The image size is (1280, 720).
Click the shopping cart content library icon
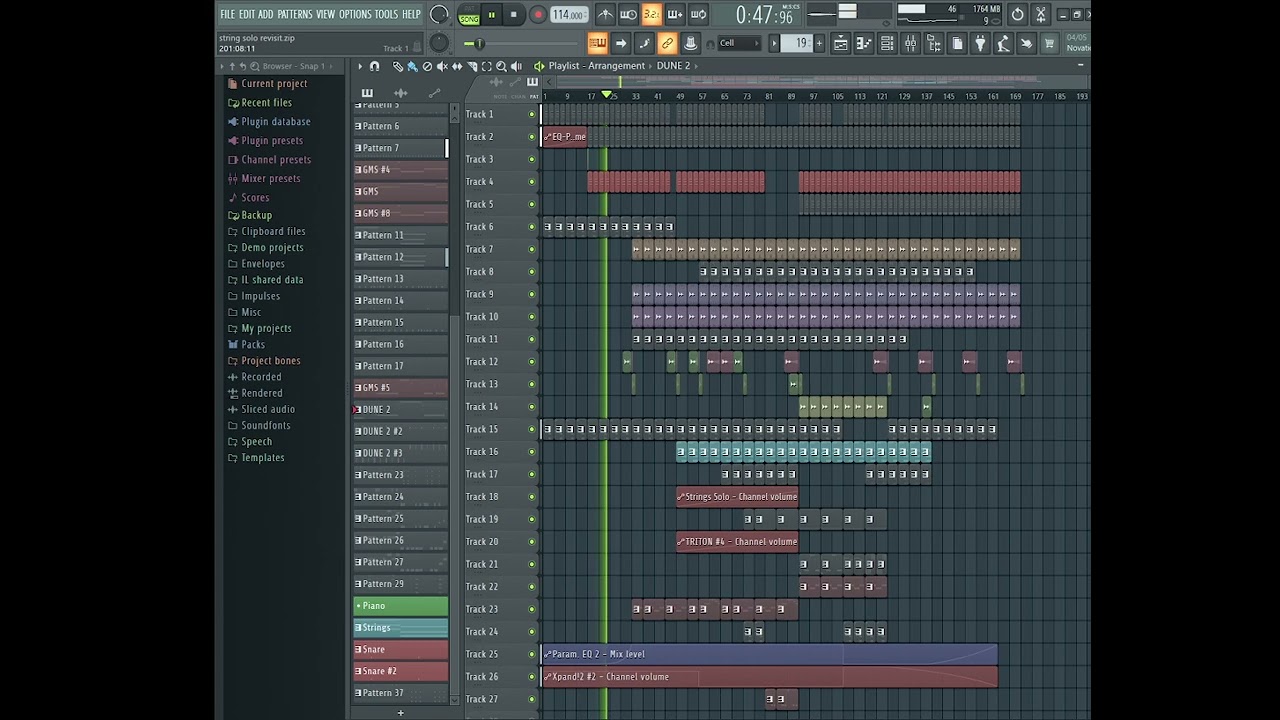[1049, 43]
